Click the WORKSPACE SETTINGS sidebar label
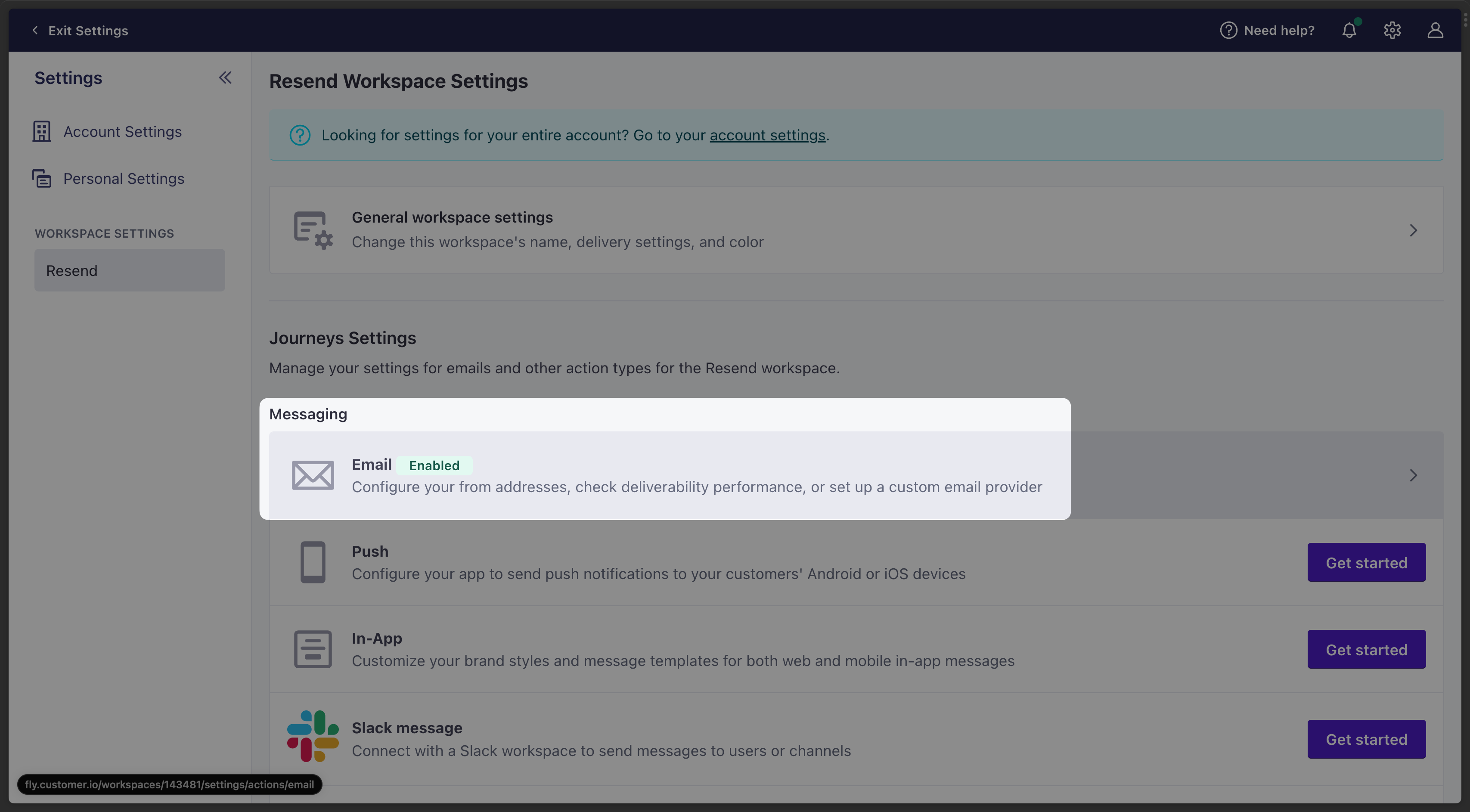The width and height of the screenshot is (1470, 812). [105, 233]
